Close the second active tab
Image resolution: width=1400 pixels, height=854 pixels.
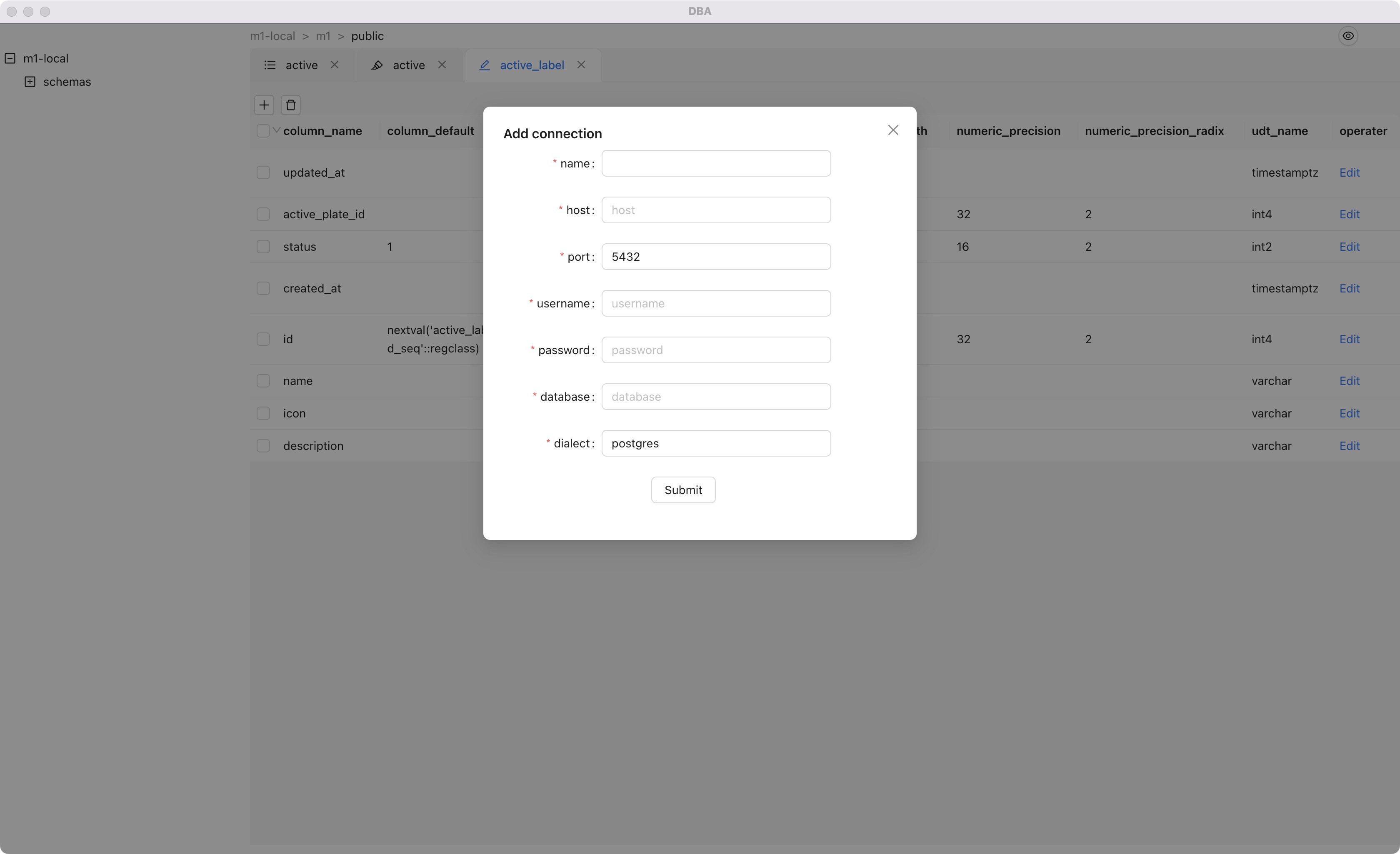(x=442, y=65)
